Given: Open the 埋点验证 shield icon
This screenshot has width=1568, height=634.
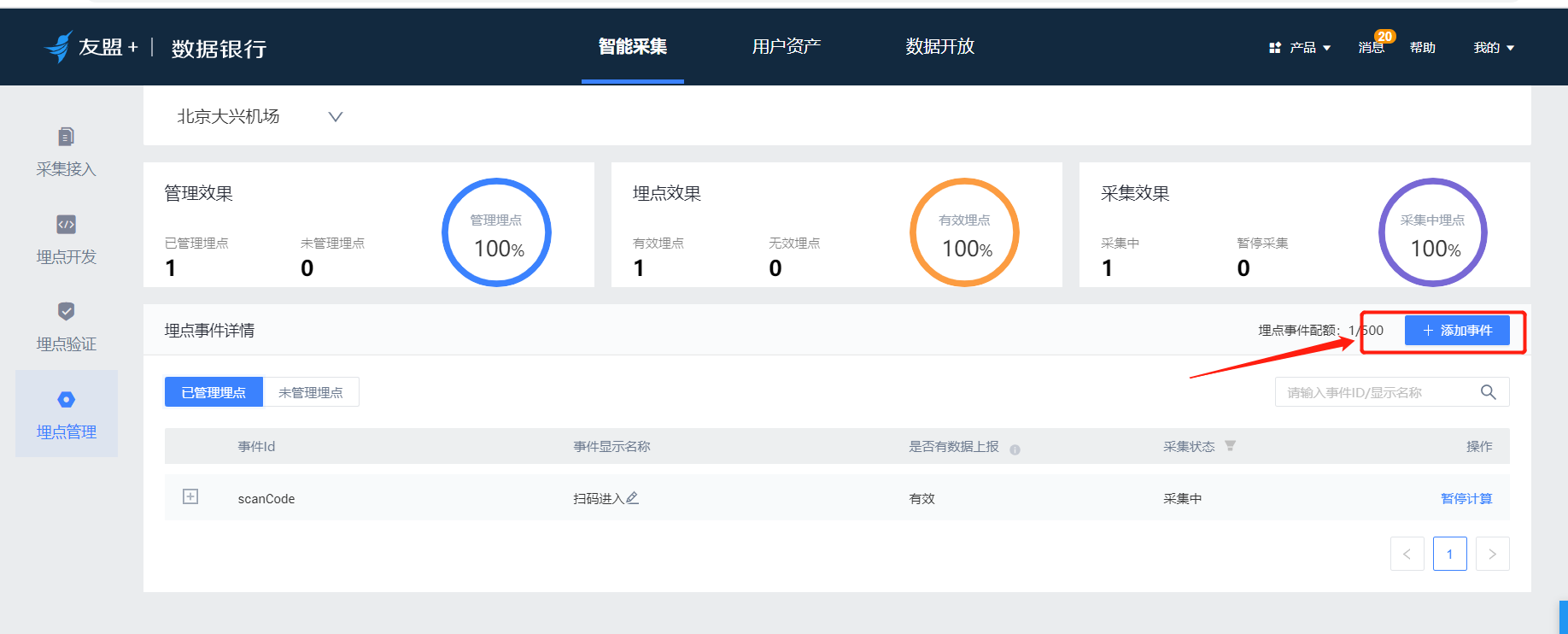Looking at the screenshot, I should click(66, 311).
